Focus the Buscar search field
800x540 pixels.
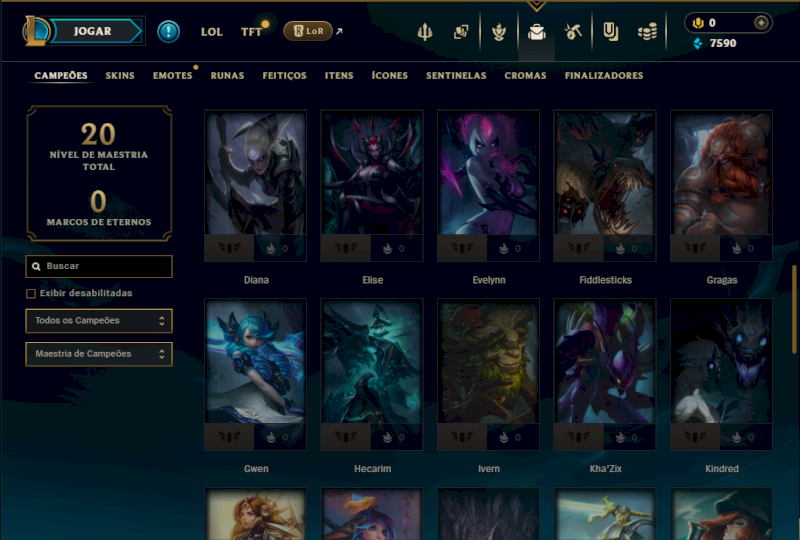coord(99,266)
